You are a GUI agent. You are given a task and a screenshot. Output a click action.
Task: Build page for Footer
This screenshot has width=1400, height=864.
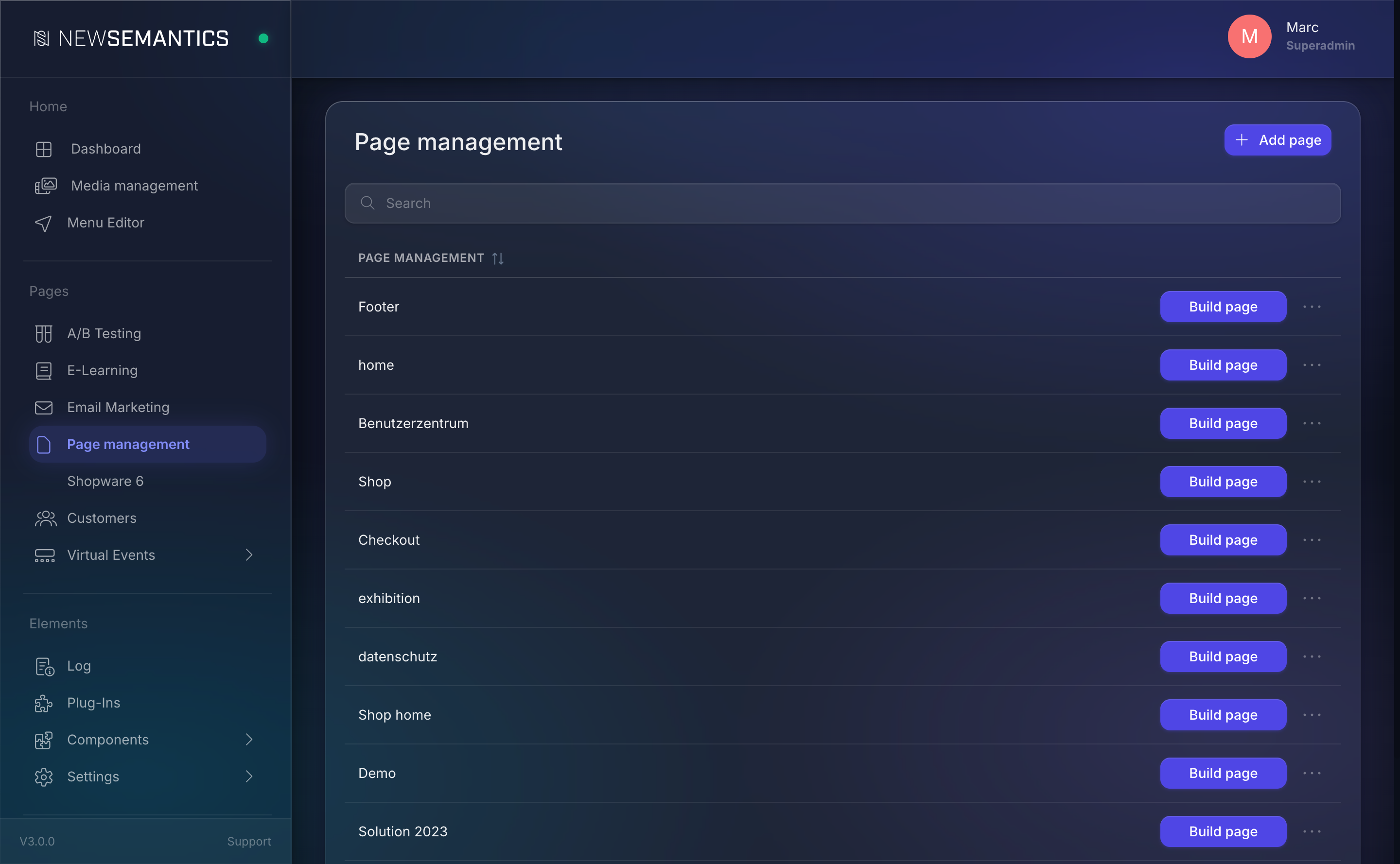point(1224,307)
